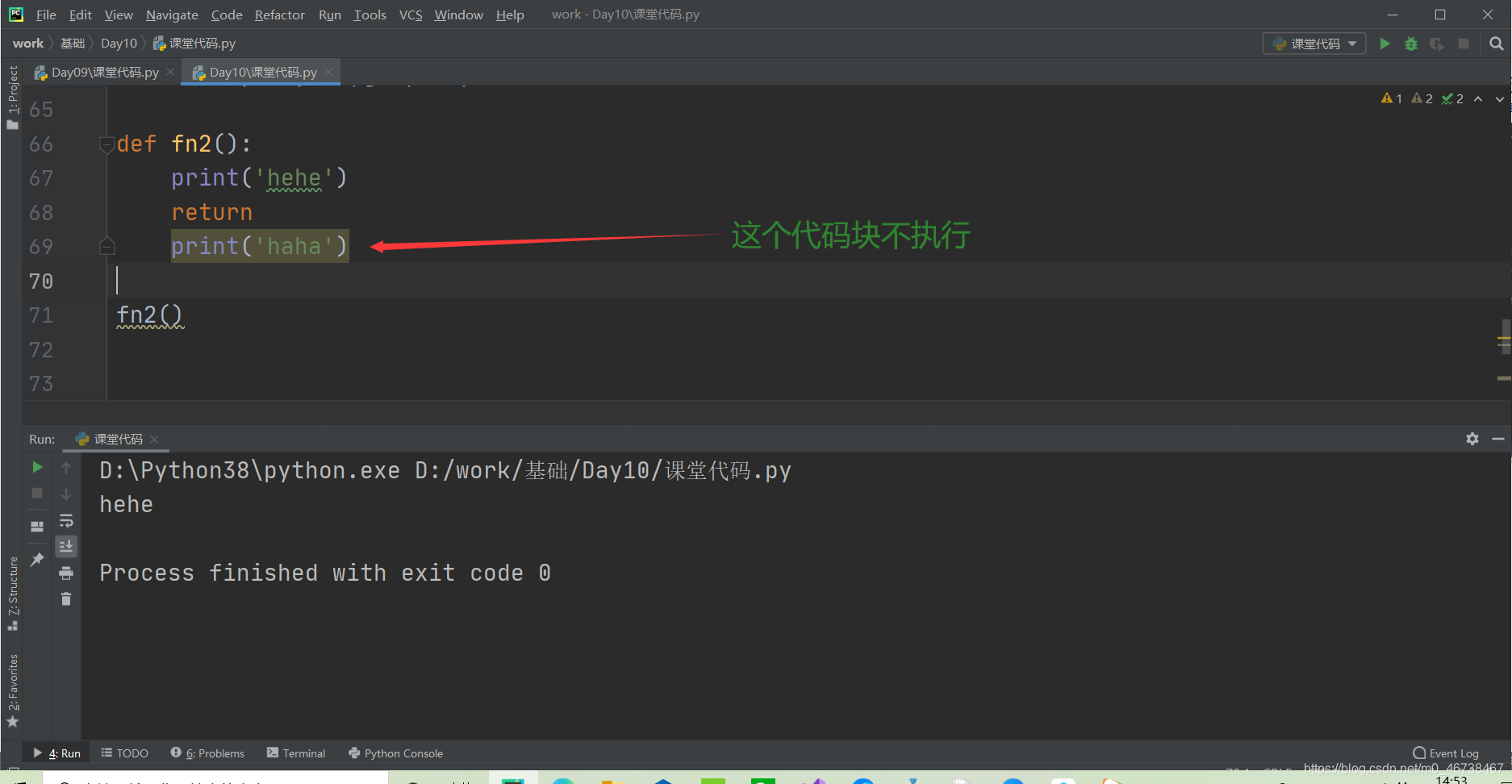The width and height of the screenshot is (1512, 784).
Task: Click the Stop icon in top toolbar
Action: click(x=1464, y=44)
